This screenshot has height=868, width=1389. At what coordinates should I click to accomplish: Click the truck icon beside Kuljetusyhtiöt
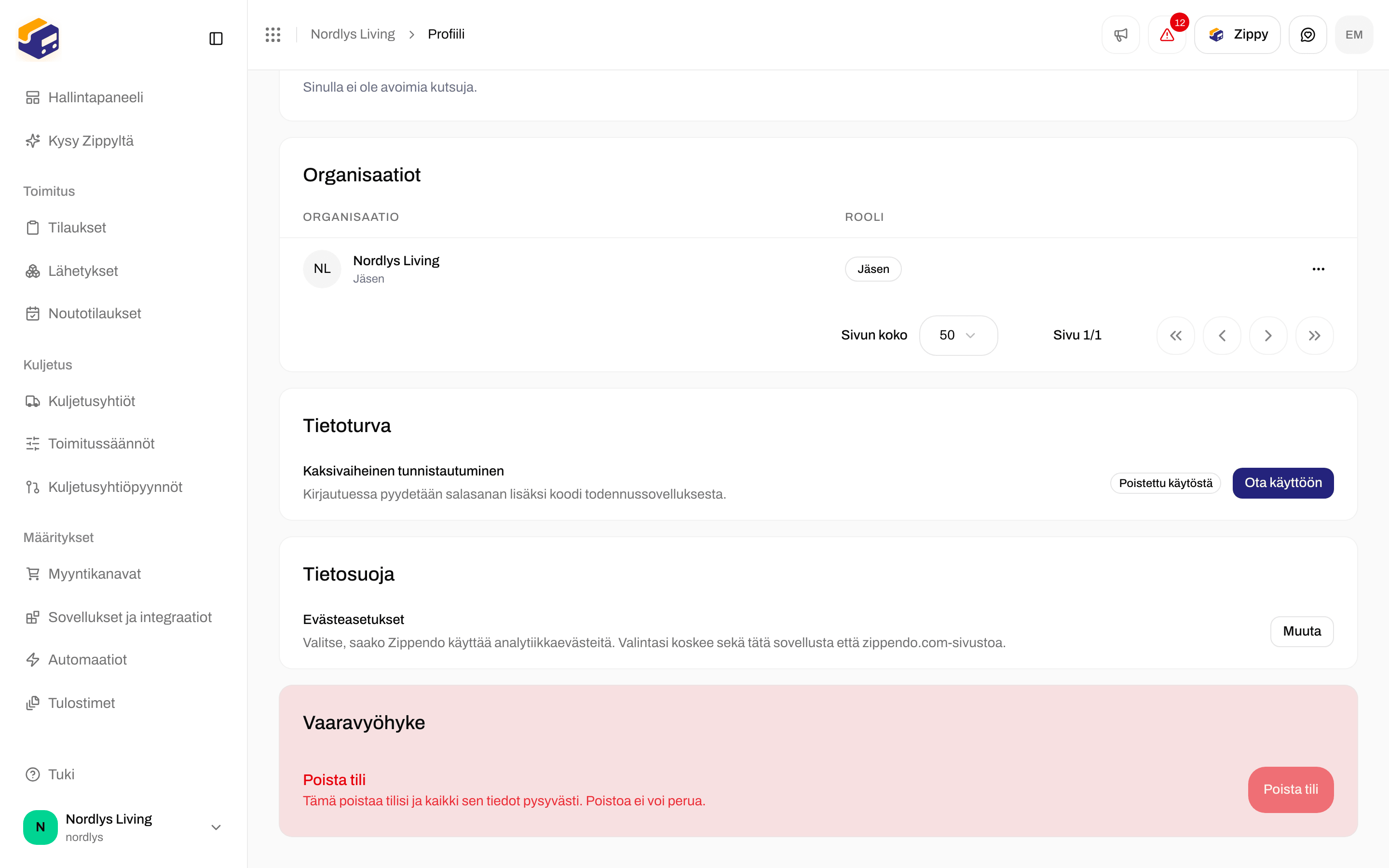pyautogui.click(x=33, y=401)
